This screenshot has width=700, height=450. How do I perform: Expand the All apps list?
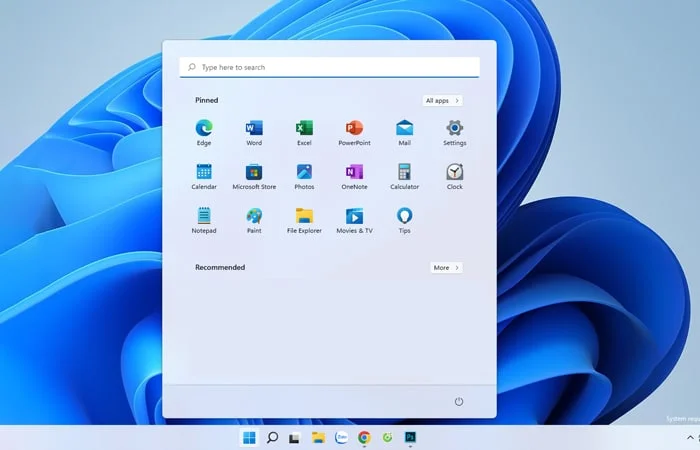(442, 101)
